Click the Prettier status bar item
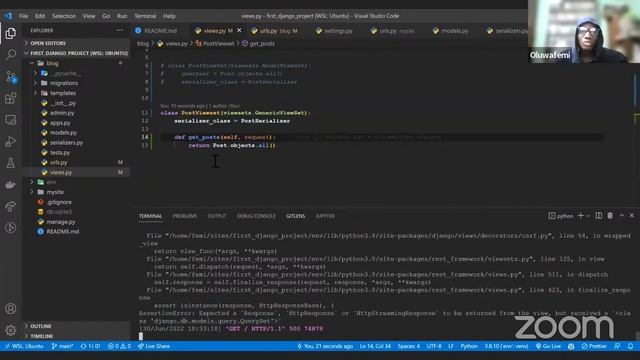The height and width of the screenshot is (360, 640). pos(594,346)
